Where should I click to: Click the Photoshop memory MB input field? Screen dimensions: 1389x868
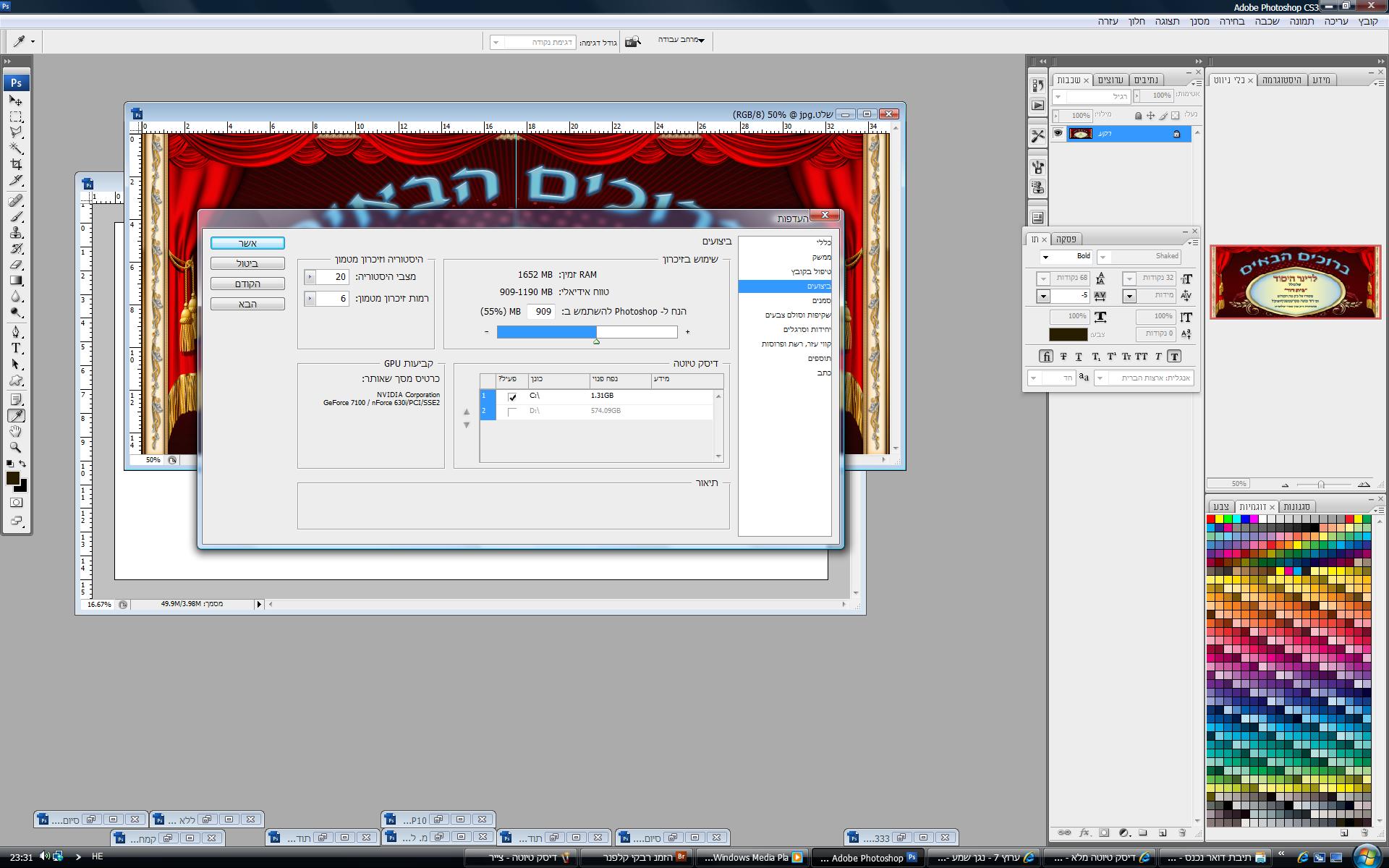point(541,312)
